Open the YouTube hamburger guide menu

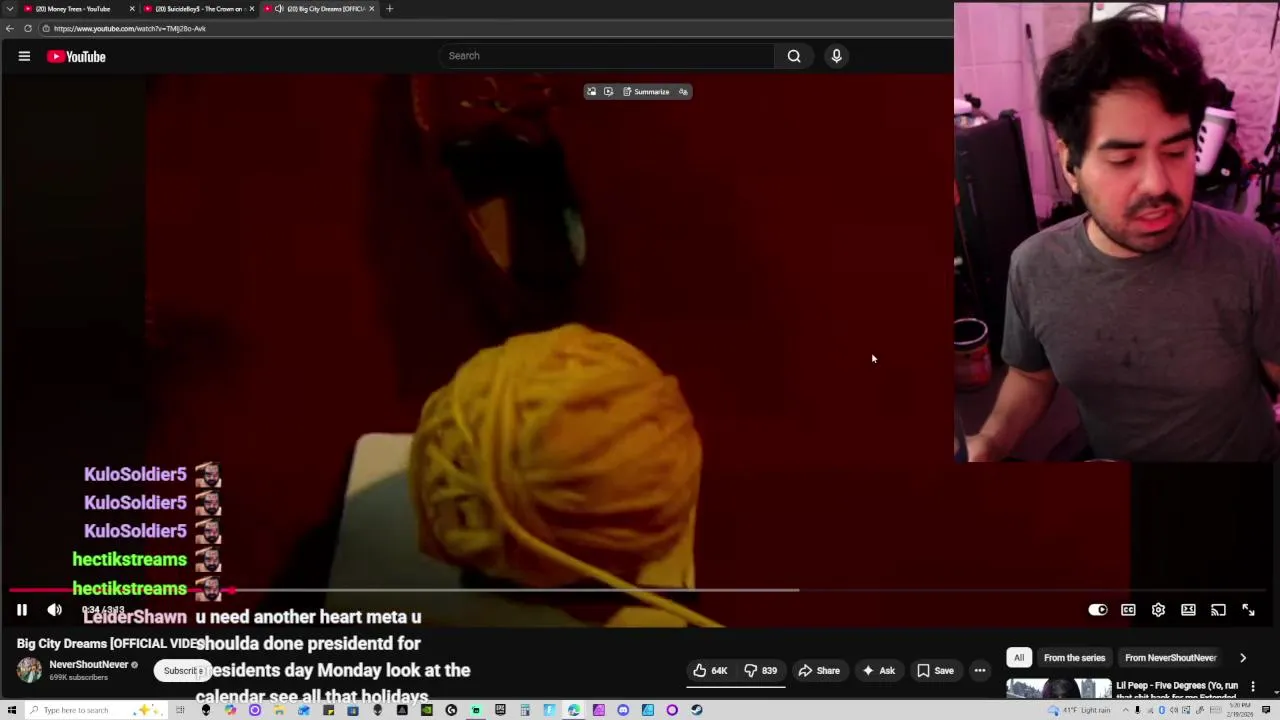pos(24,56)
